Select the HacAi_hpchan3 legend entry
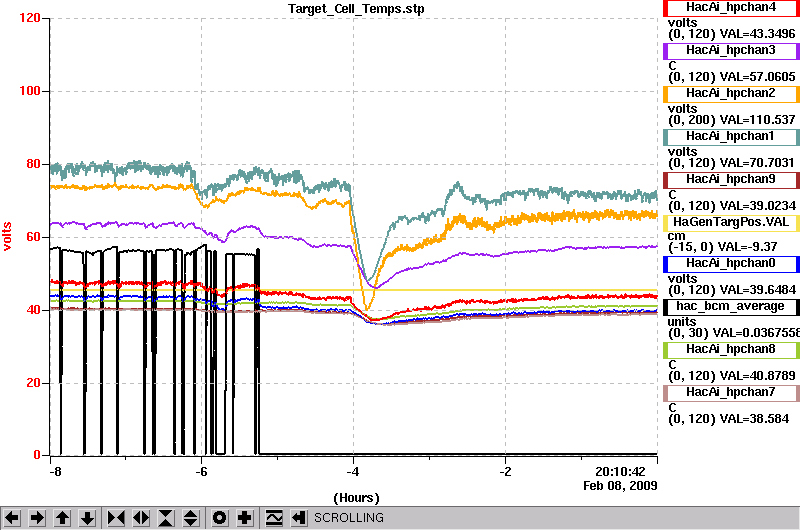This screenshot has height=530, width=800. coord(731,51)
